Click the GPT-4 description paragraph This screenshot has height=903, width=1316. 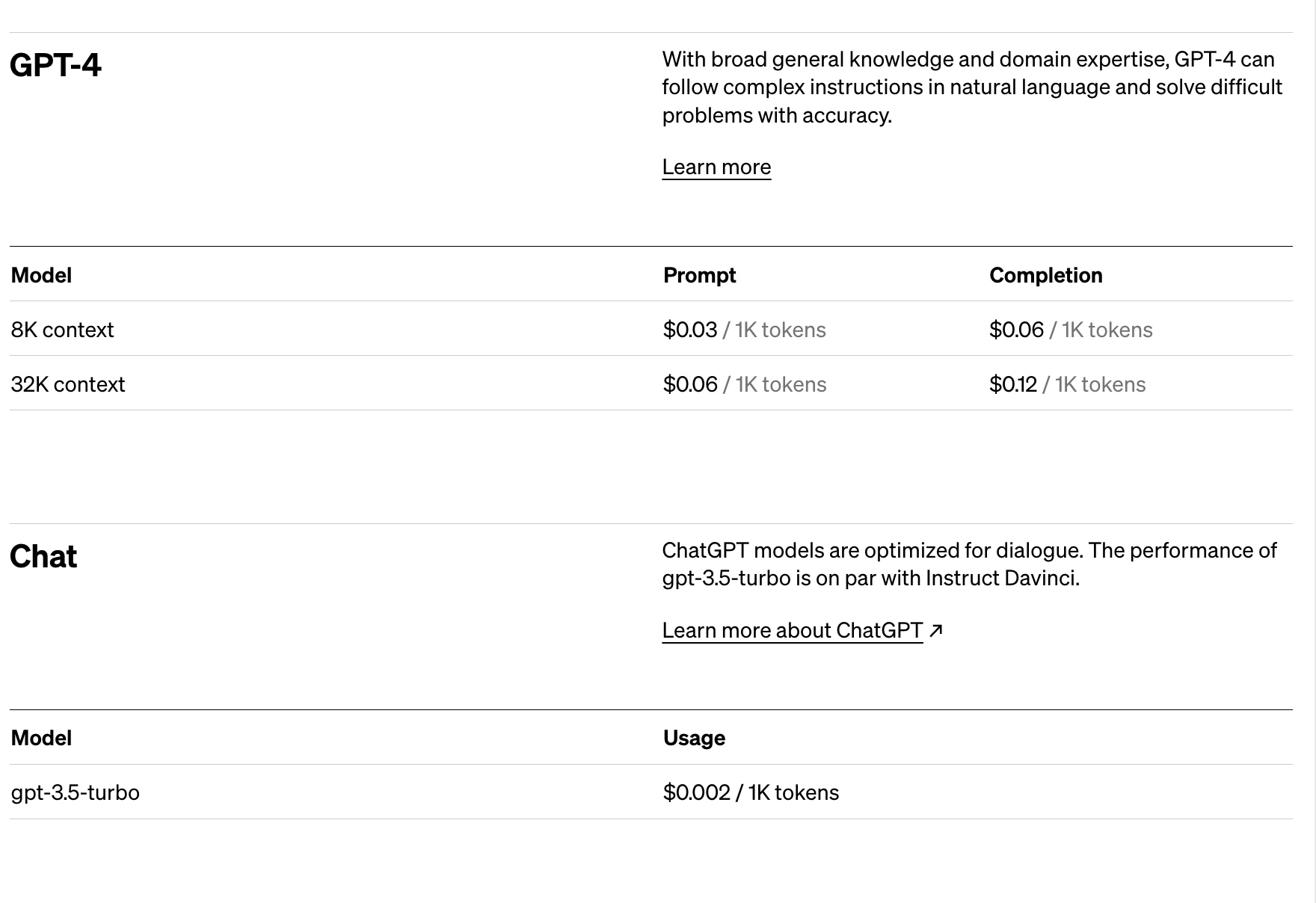(x=971, y=87)
